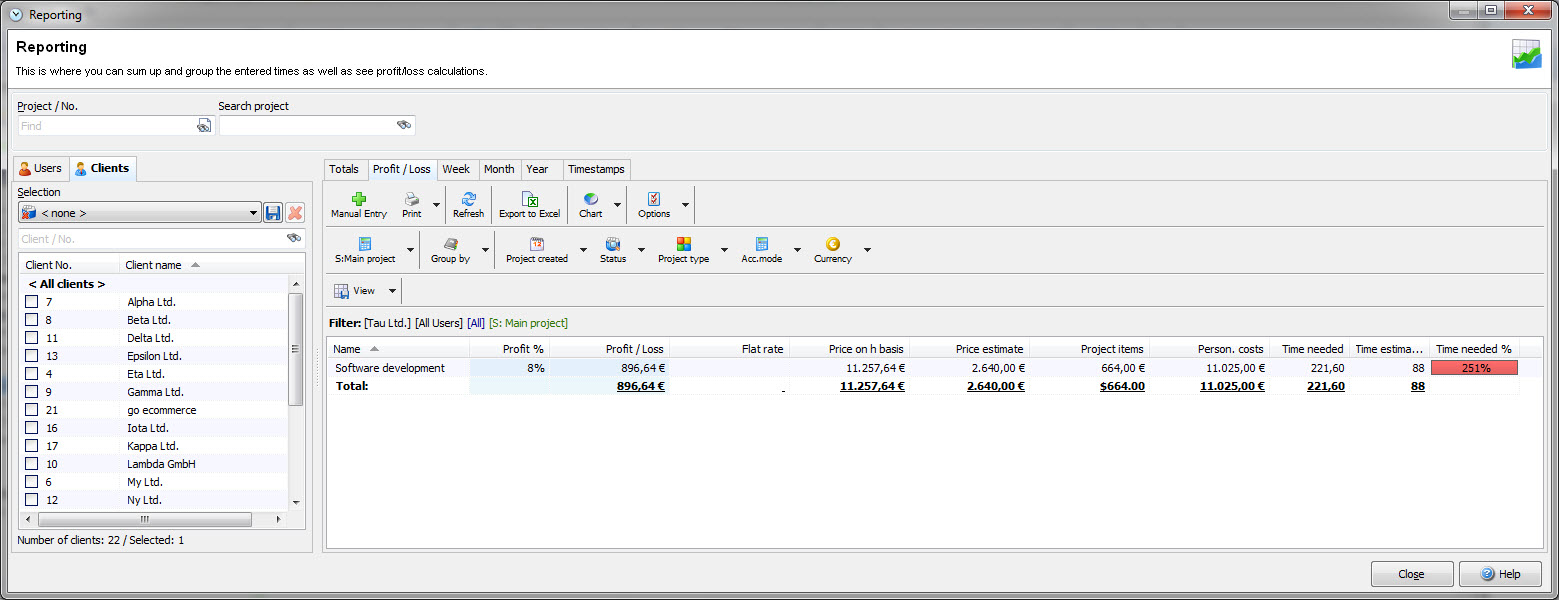Expand the View dropdown arrow
The width and height of the screenshot is (1559, 600).
click(x=392, y=291)
